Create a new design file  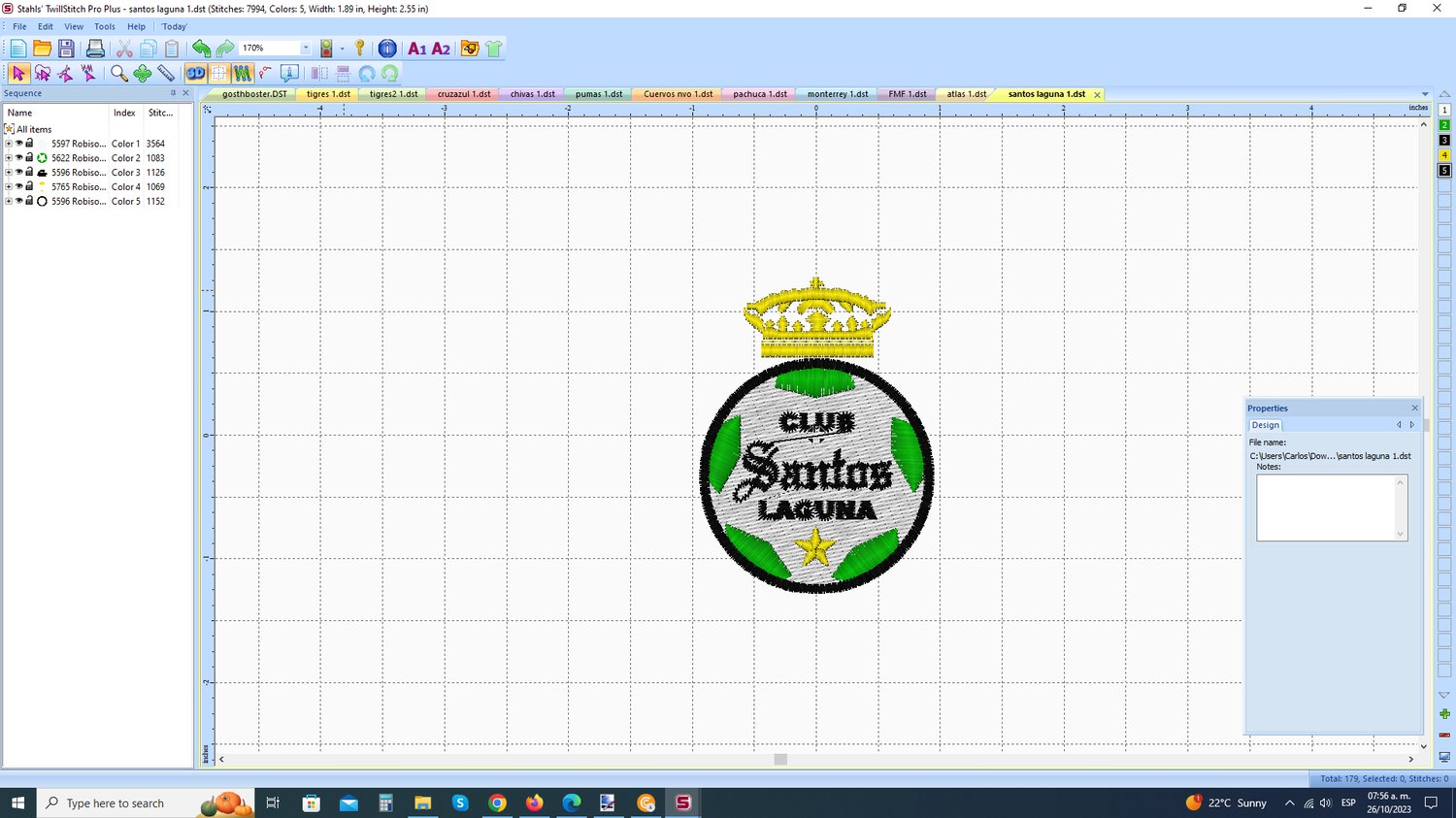pyautogui.click(x=18, y=49)
